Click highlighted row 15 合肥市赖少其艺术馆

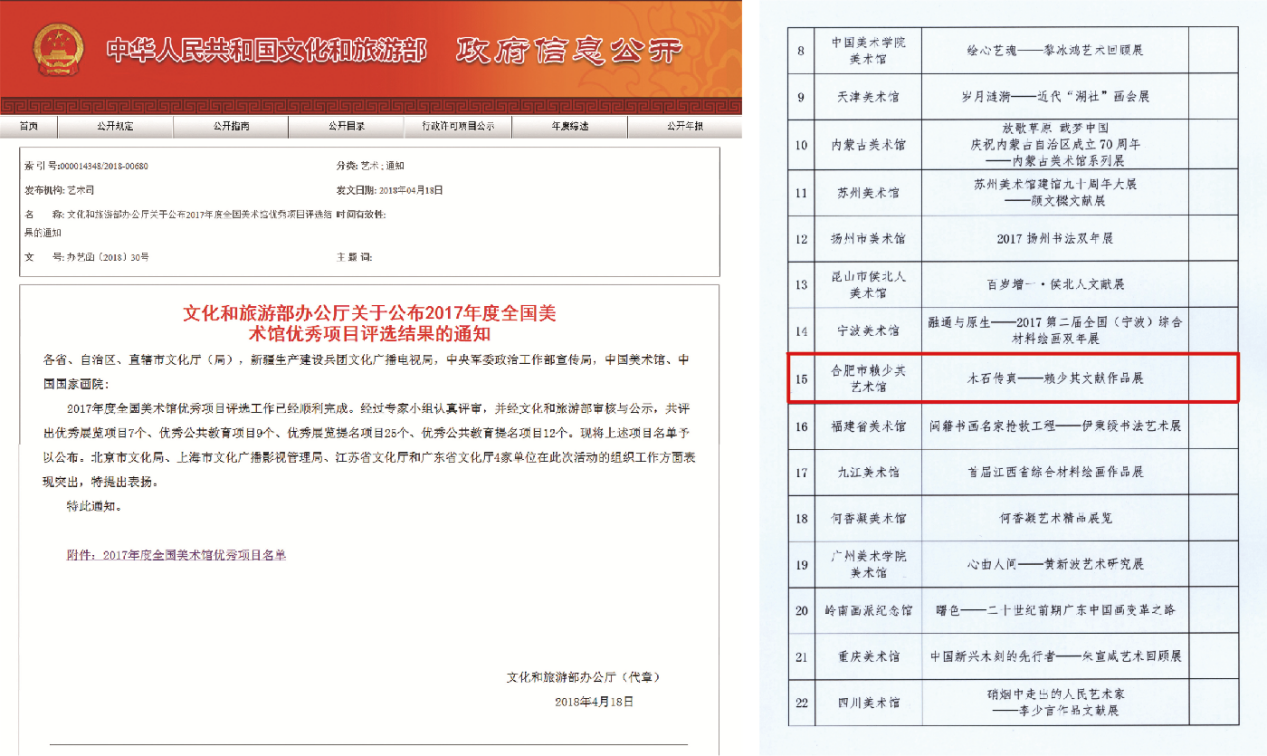[1012, 378]
